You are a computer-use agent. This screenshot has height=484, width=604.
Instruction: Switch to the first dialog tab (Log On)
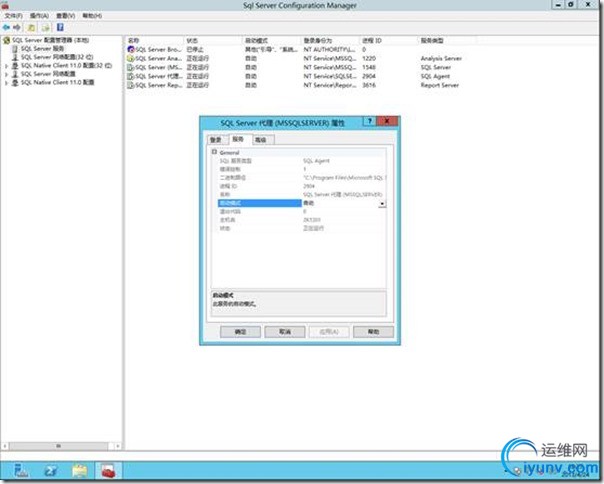216,139
